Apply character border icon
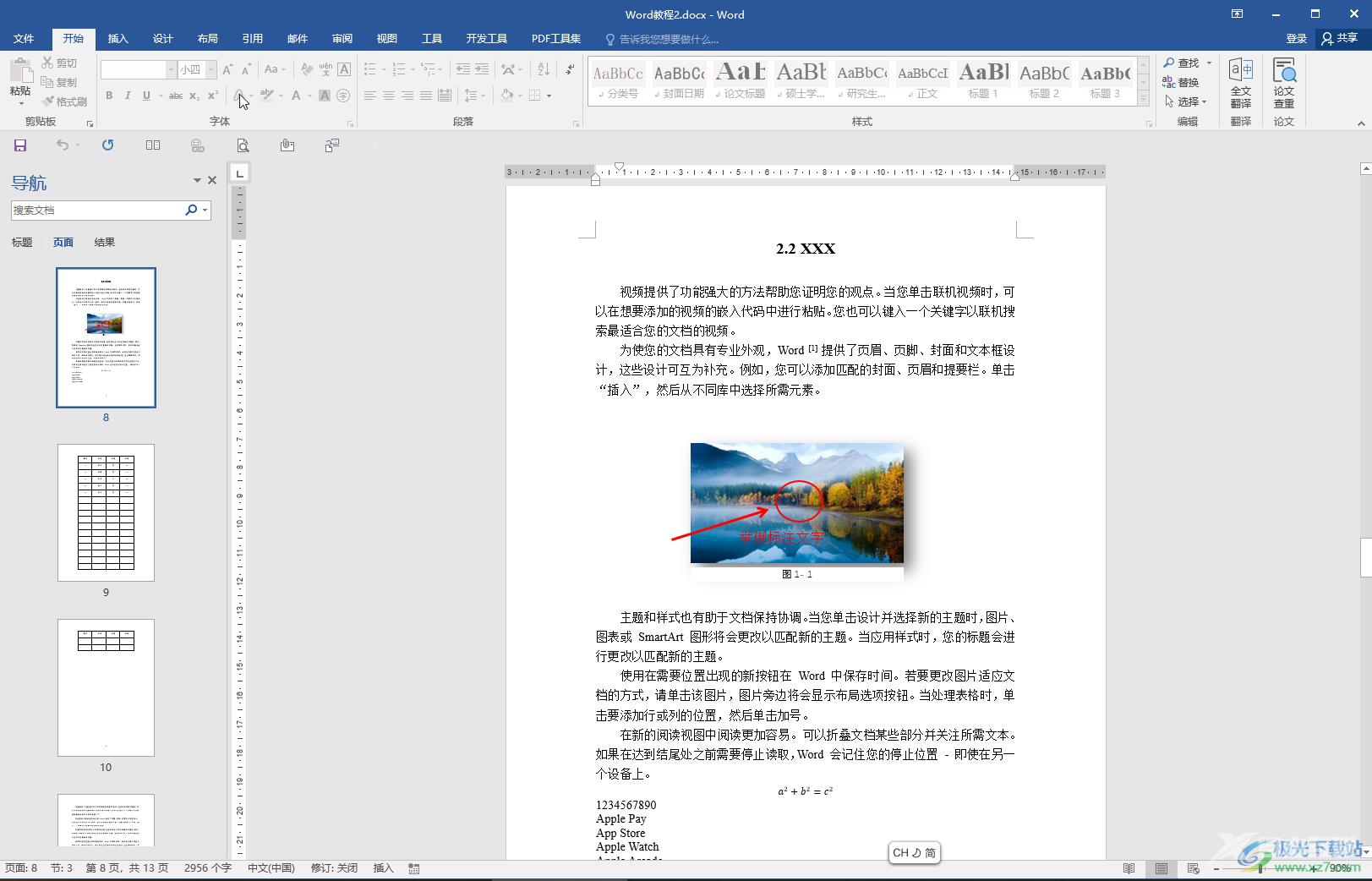This screenshot has height=881, width=1372. coord(344,69)
